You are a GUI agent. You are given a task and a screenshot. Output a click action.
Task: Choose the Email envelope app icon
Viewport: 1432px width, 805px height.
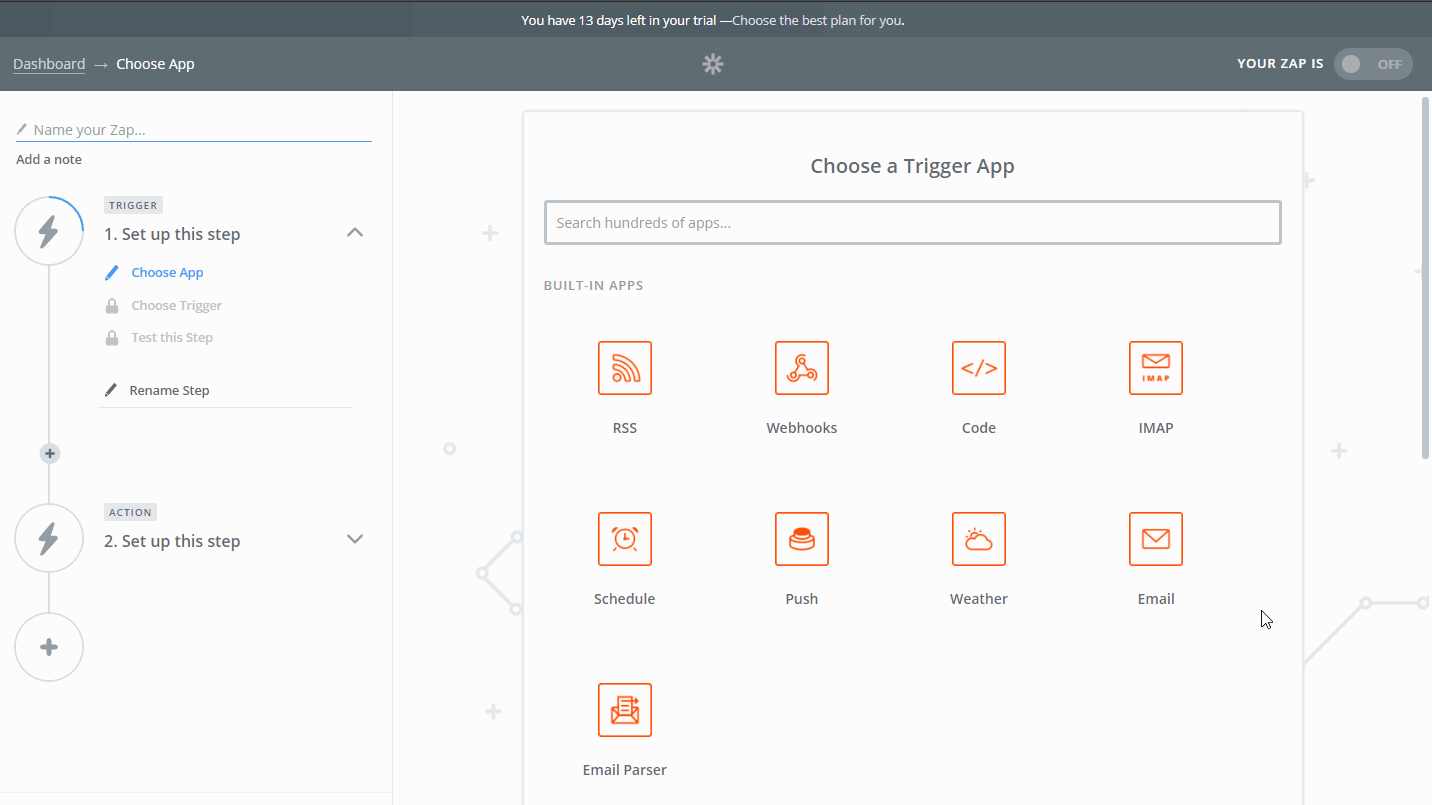click(x=1156, y=539)
